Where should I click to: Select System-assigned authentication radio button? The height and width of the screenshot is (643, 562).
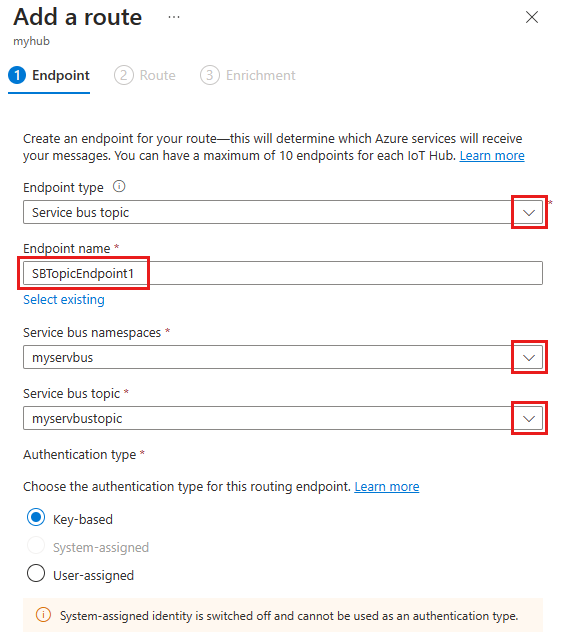[36, 545]
